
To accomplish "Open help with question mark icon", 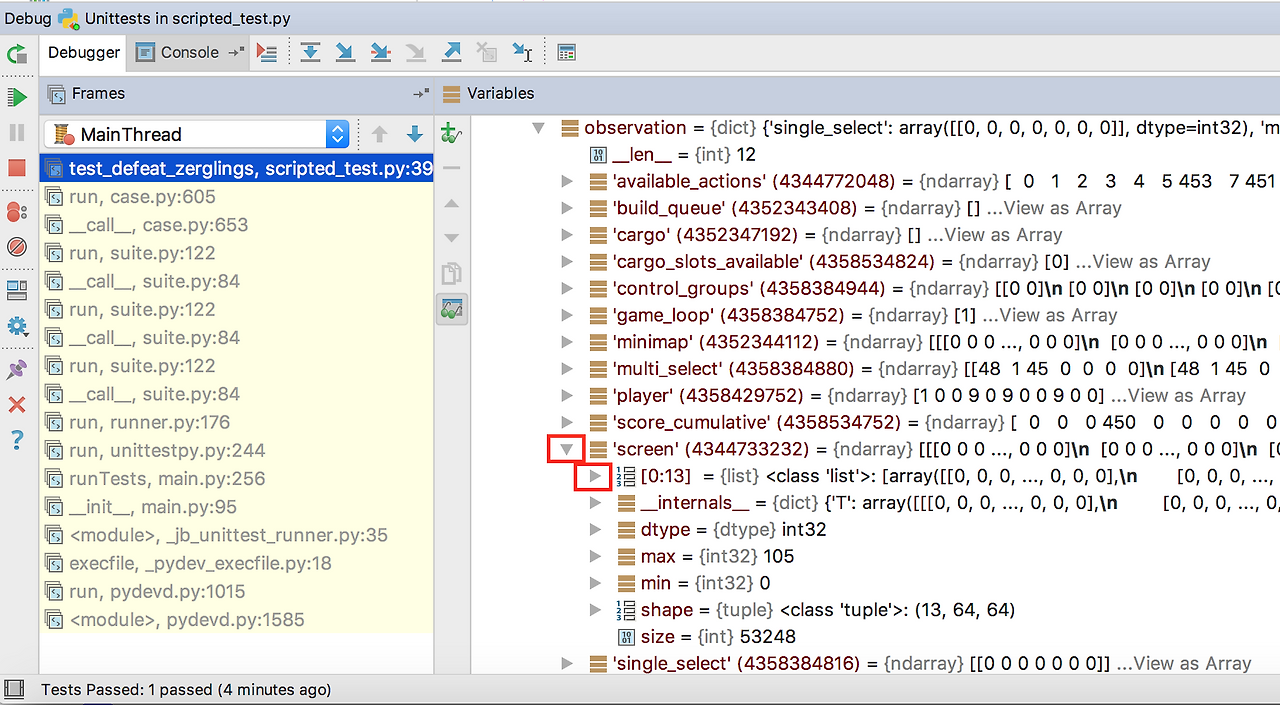I will 17,440.
